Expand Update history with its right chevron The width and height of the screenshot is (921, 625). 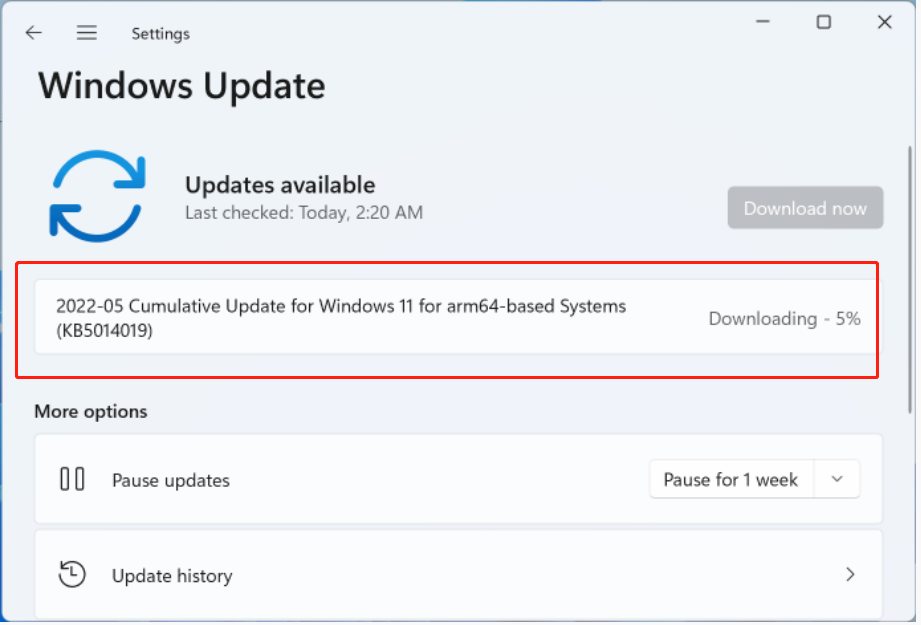point(850,575)
